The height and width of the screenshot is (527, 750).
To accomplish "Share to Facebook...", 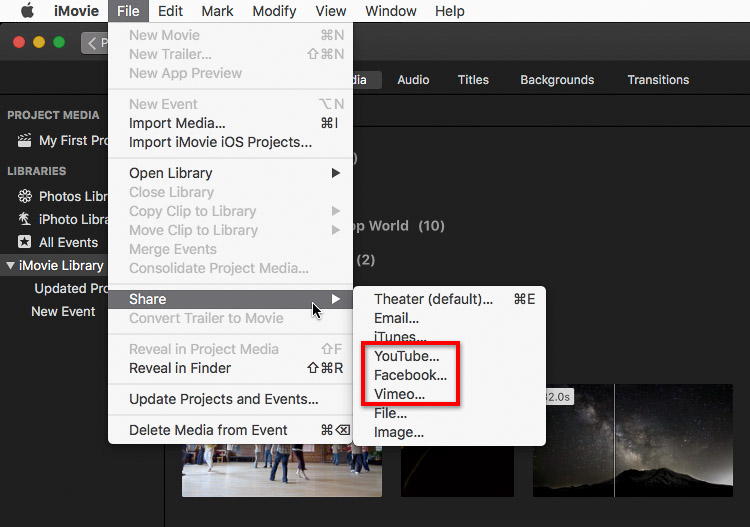I will (449, 375).
